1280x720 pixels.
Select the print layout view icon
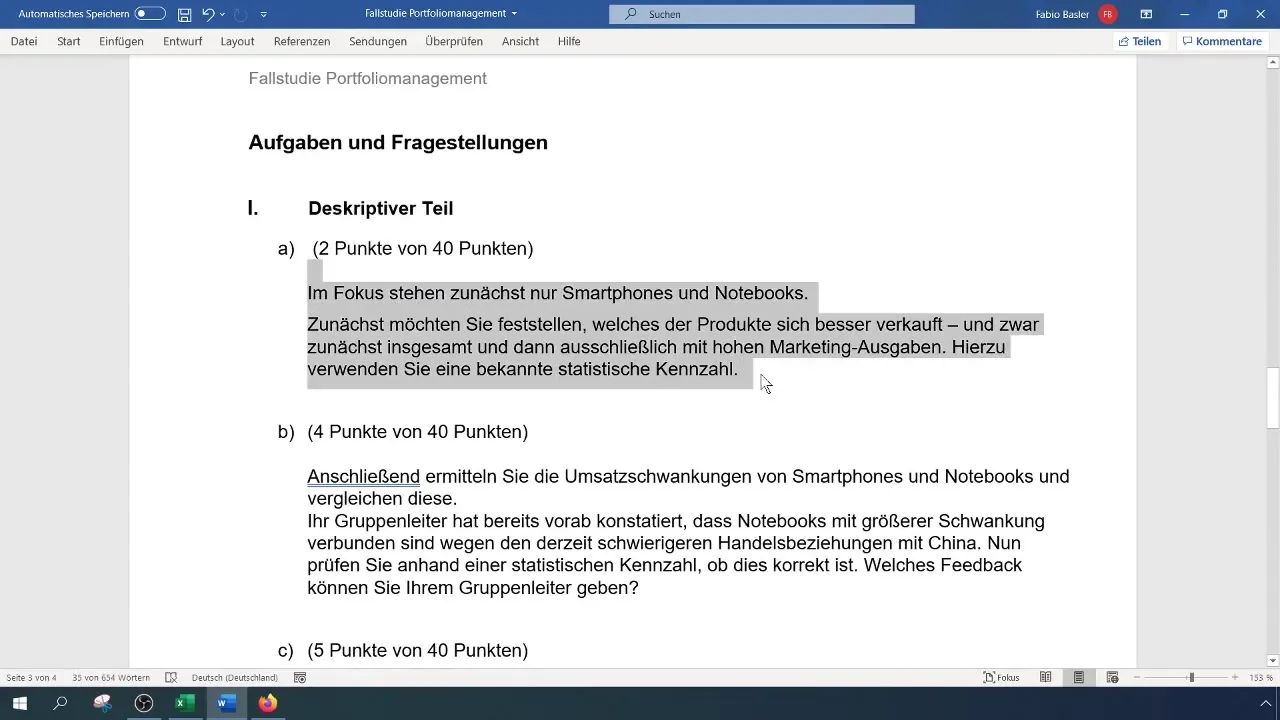pos(1079,677)
